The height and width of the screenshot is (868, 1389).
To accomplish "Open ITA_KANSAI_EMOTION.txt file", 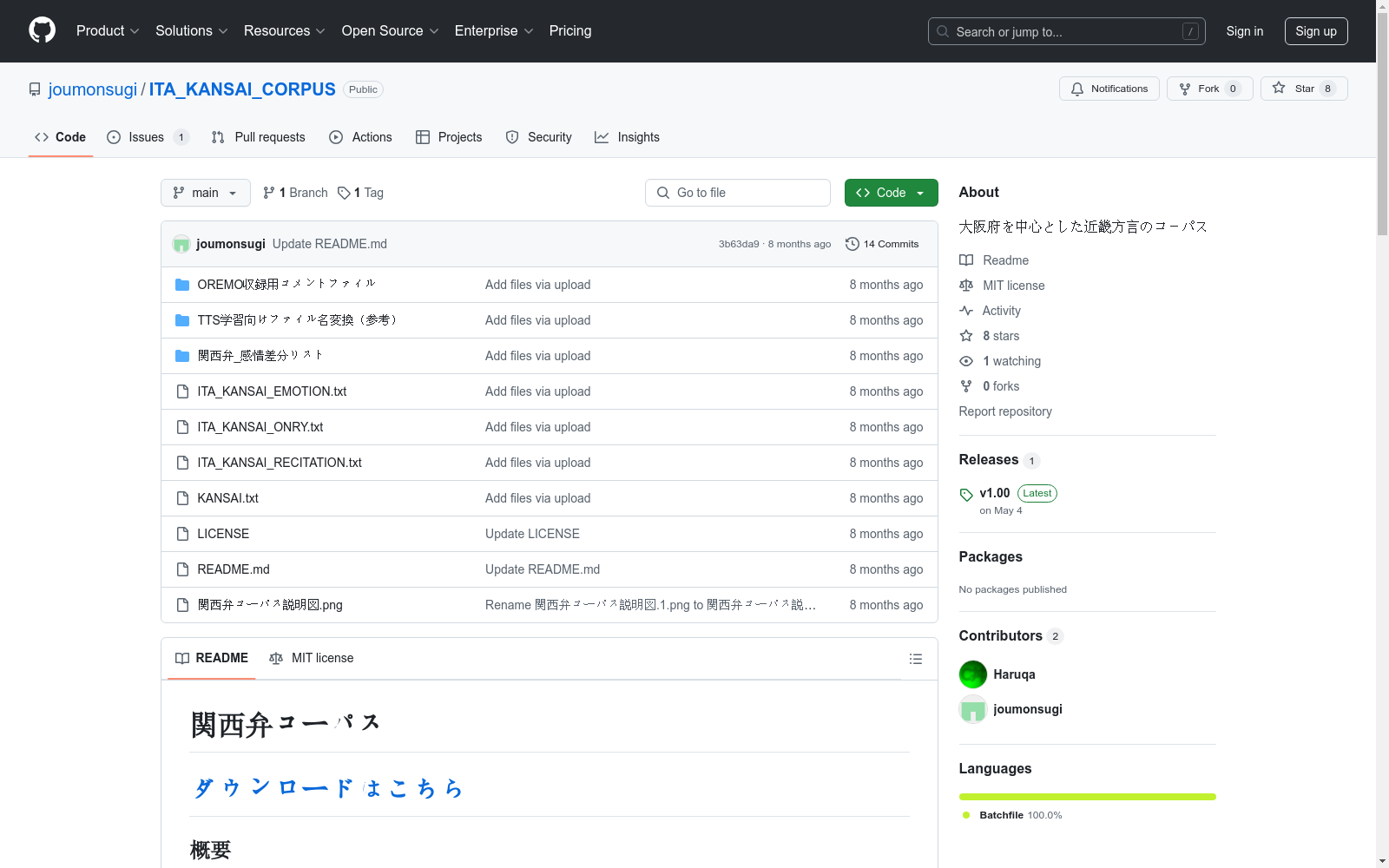I will click(272, 391).
